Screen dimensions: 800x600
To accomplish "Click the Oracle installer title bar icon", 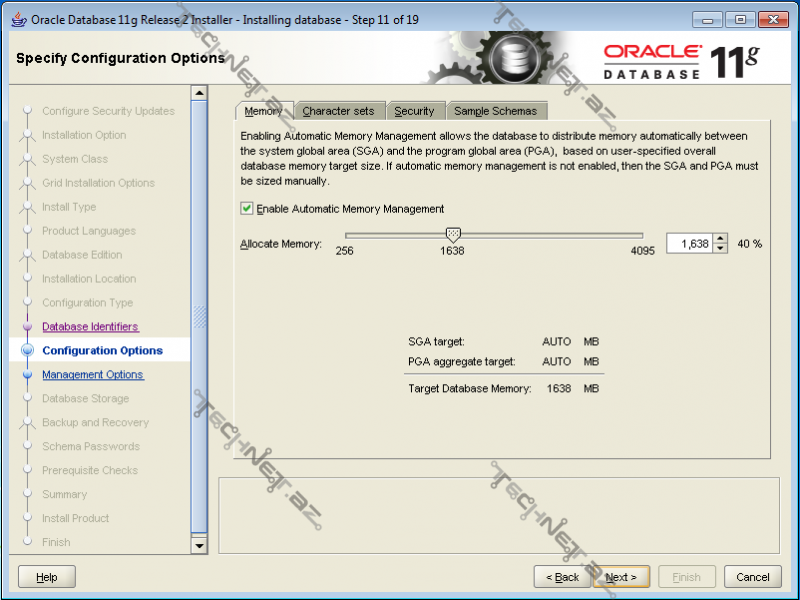I will coord(19,19).
